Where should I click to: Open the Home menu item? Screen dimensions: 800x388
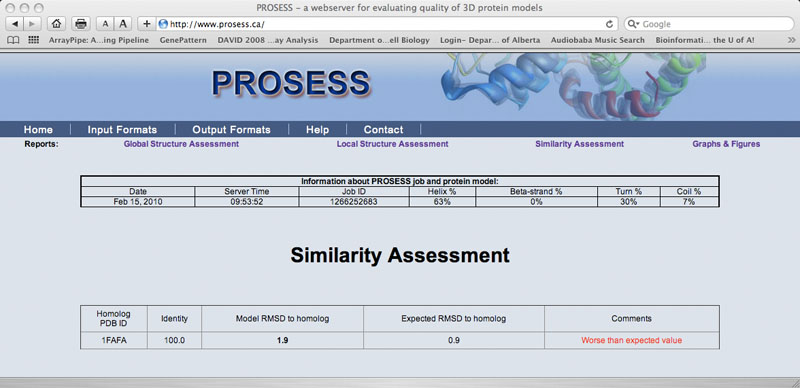coord(38,130)
